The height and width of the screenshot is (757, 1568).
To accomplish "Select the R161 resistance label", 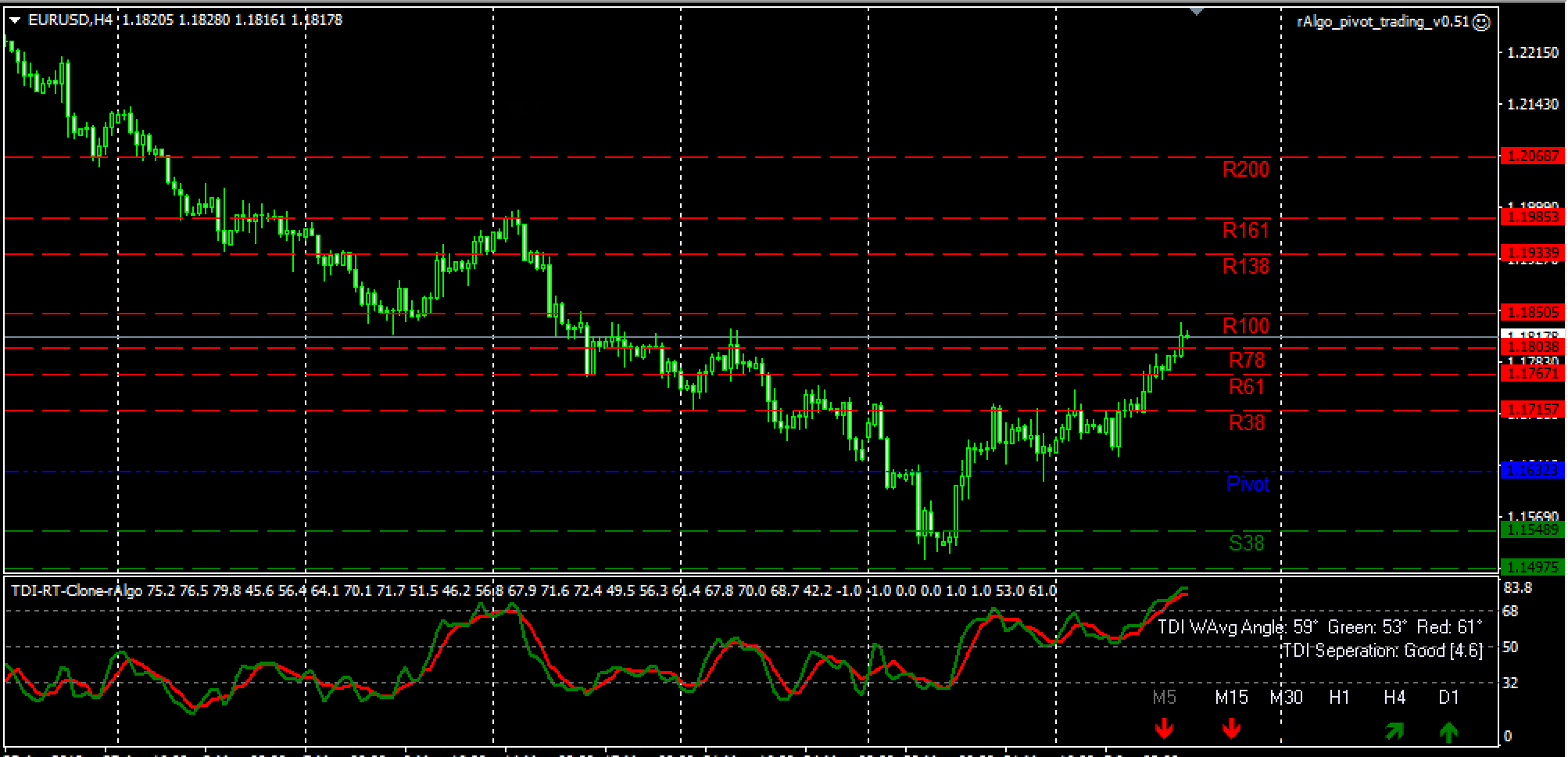I will click(1246, 231).
